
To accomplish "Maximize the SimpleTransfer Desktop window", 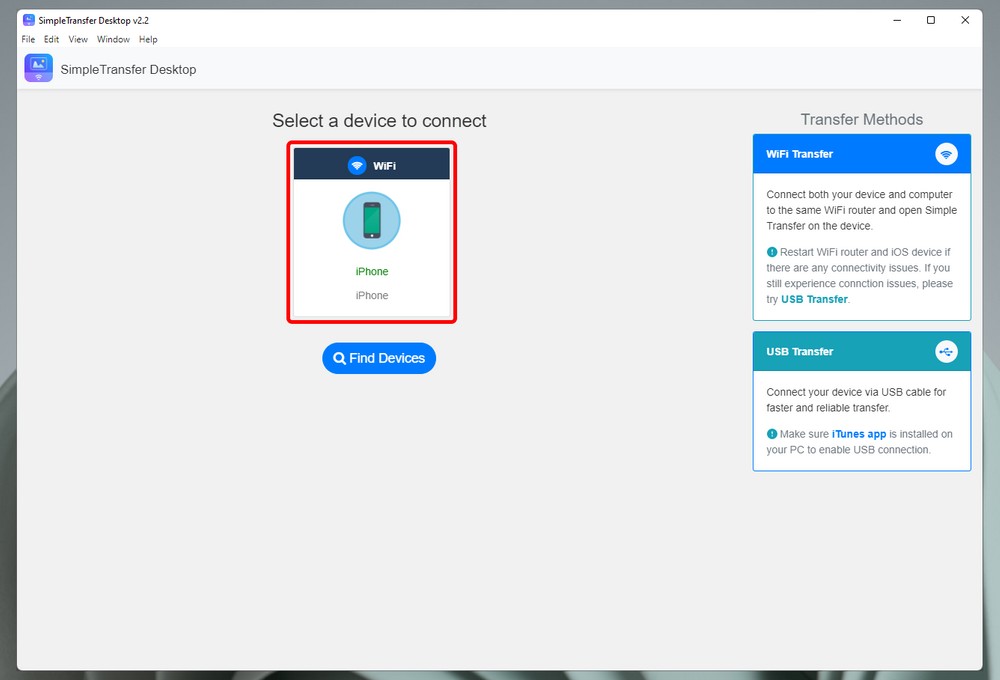I will tap(931, 20).
